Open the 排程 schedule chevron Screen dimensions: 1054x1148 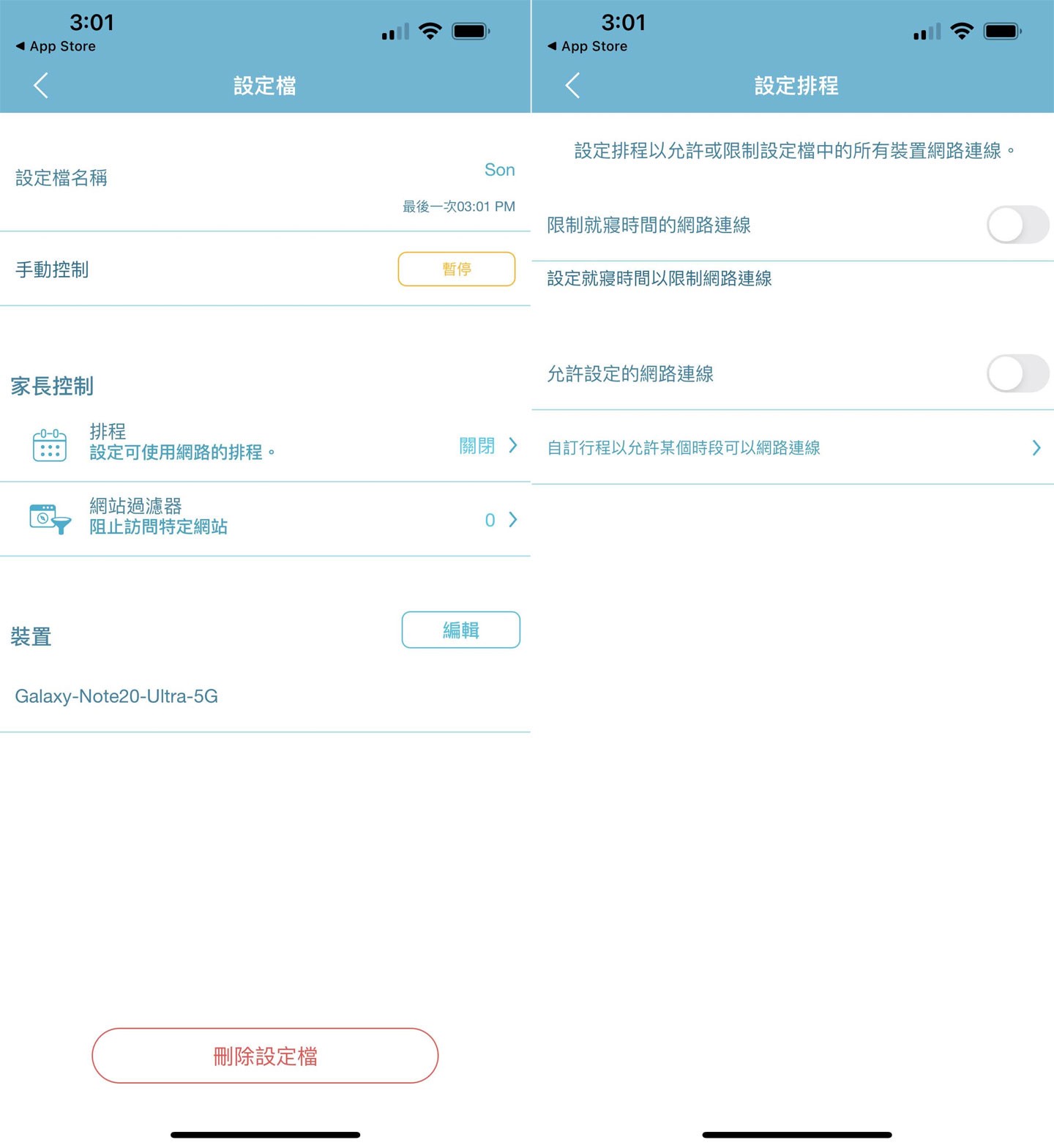tap(513, 445)
